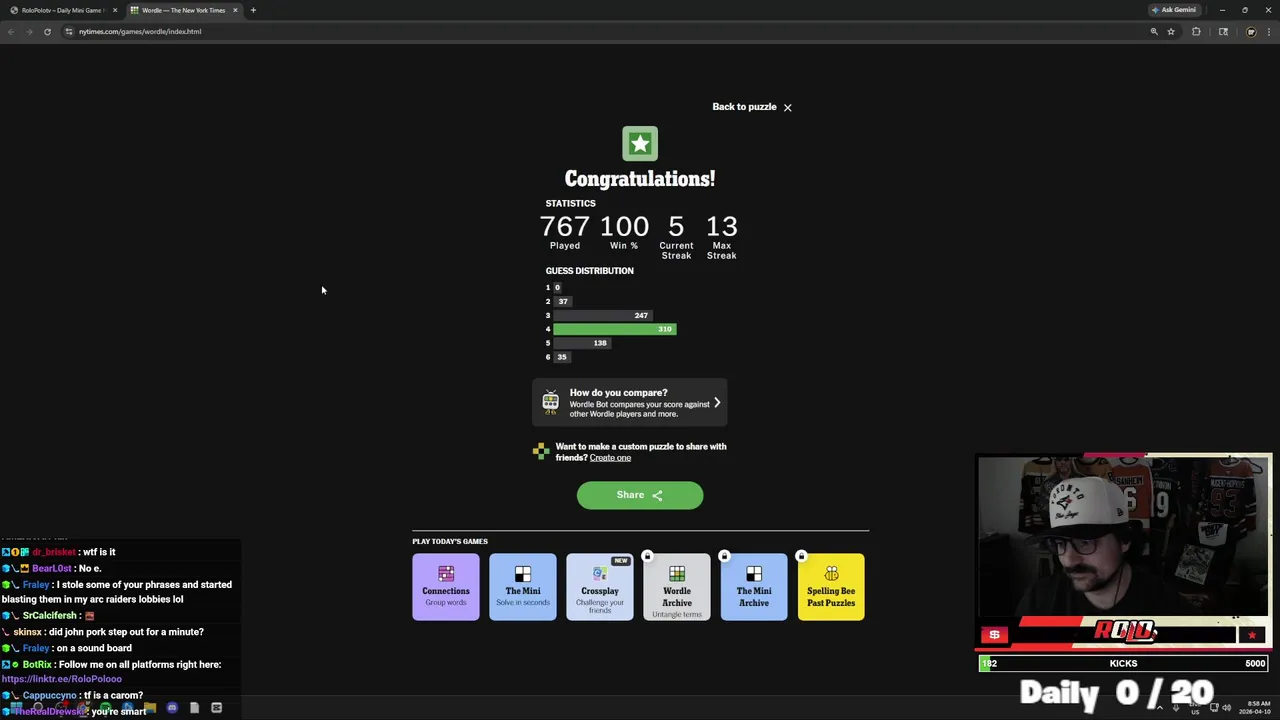Image resolution: width=1280 pixels, height=720 pixels.
Task: Open a new browser tab with the plus icon
Action: [253, 10]
